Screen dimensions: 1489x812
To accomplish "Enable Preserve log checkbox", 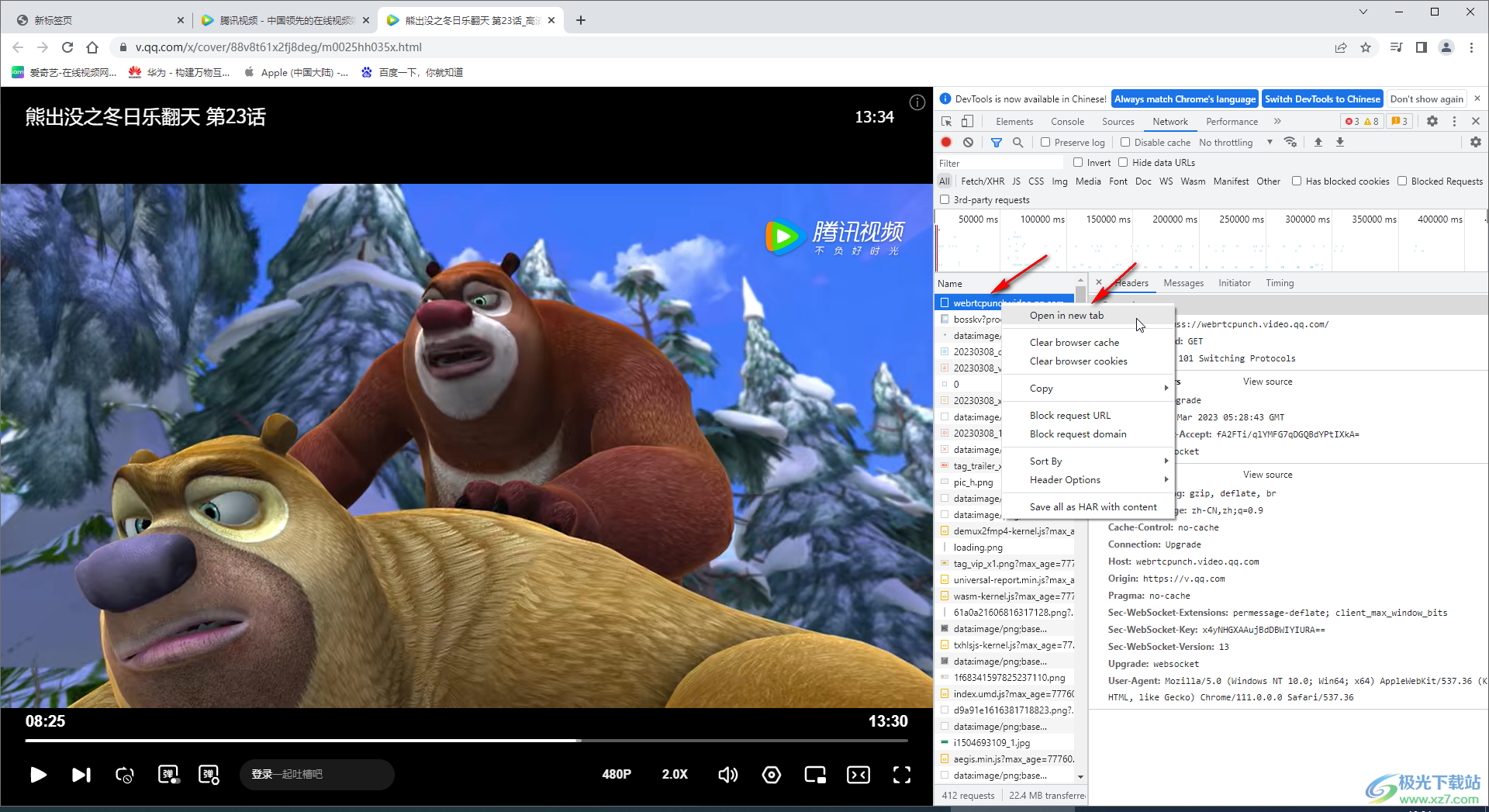I will click(1045, 142).
